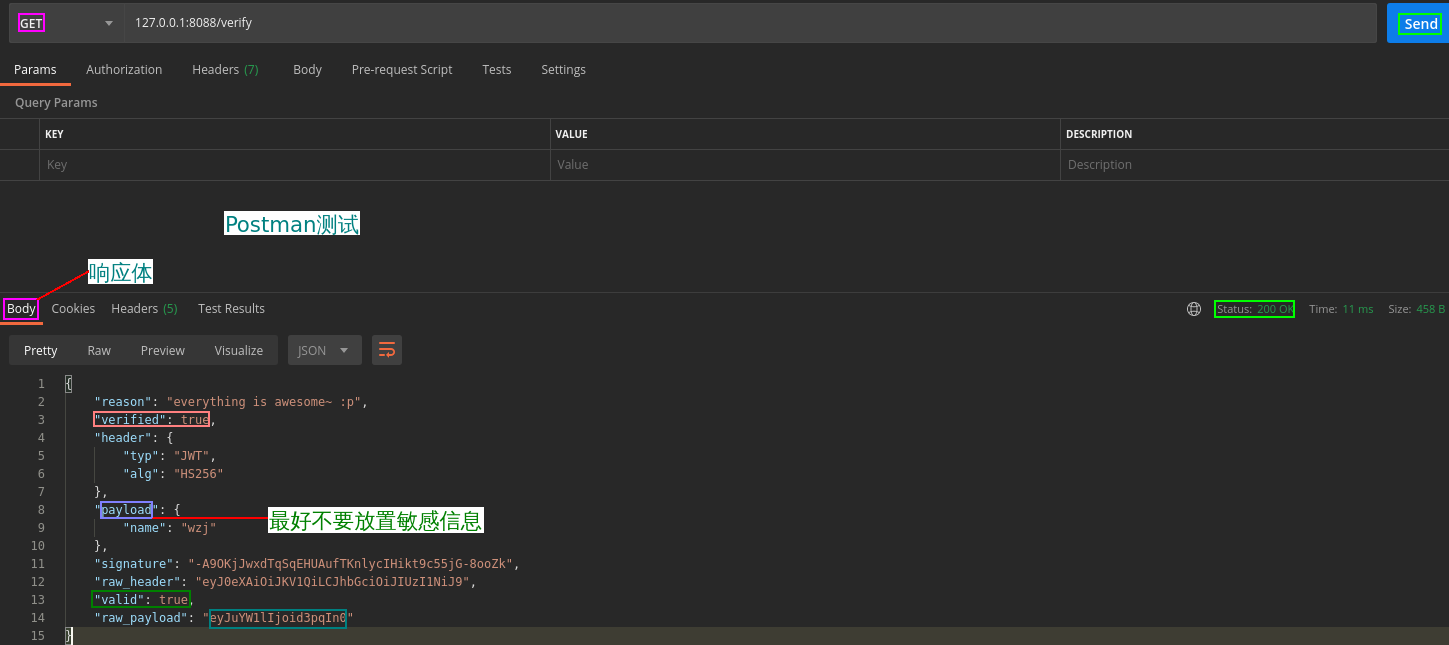Click the VALUE column header
Viewport: 1449px width, 645px height.
[x=572, y=134]
